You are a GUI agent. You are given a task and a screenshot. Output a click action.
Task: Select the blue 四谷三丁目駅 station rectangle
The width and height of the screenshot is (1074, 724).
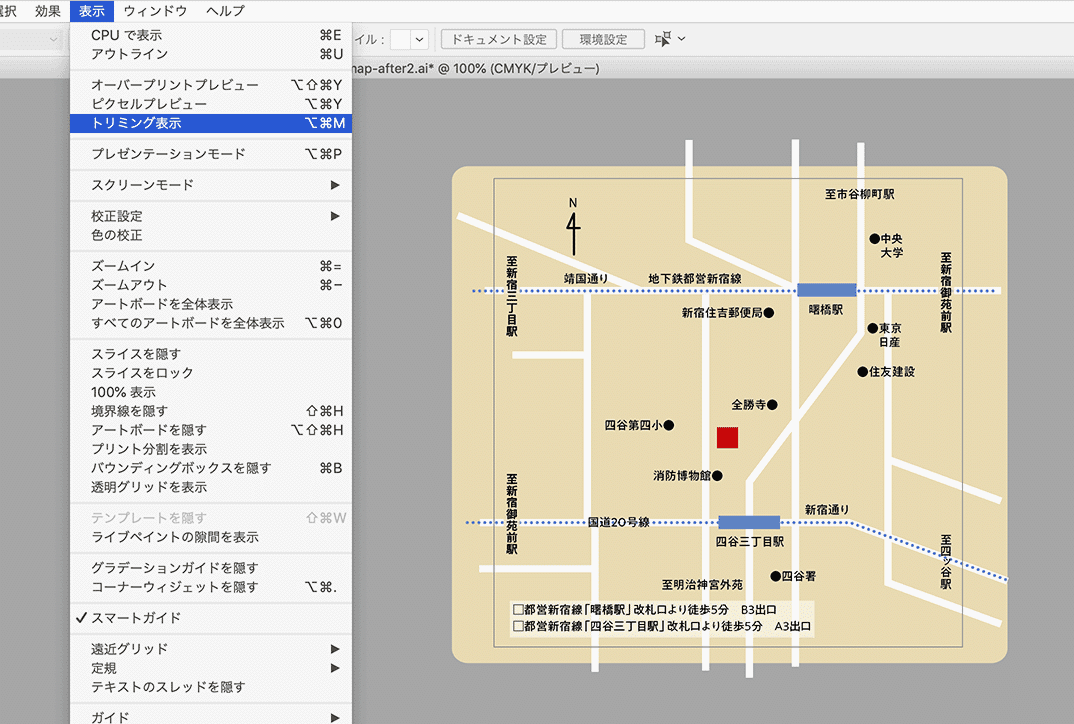tap(749, 523)
